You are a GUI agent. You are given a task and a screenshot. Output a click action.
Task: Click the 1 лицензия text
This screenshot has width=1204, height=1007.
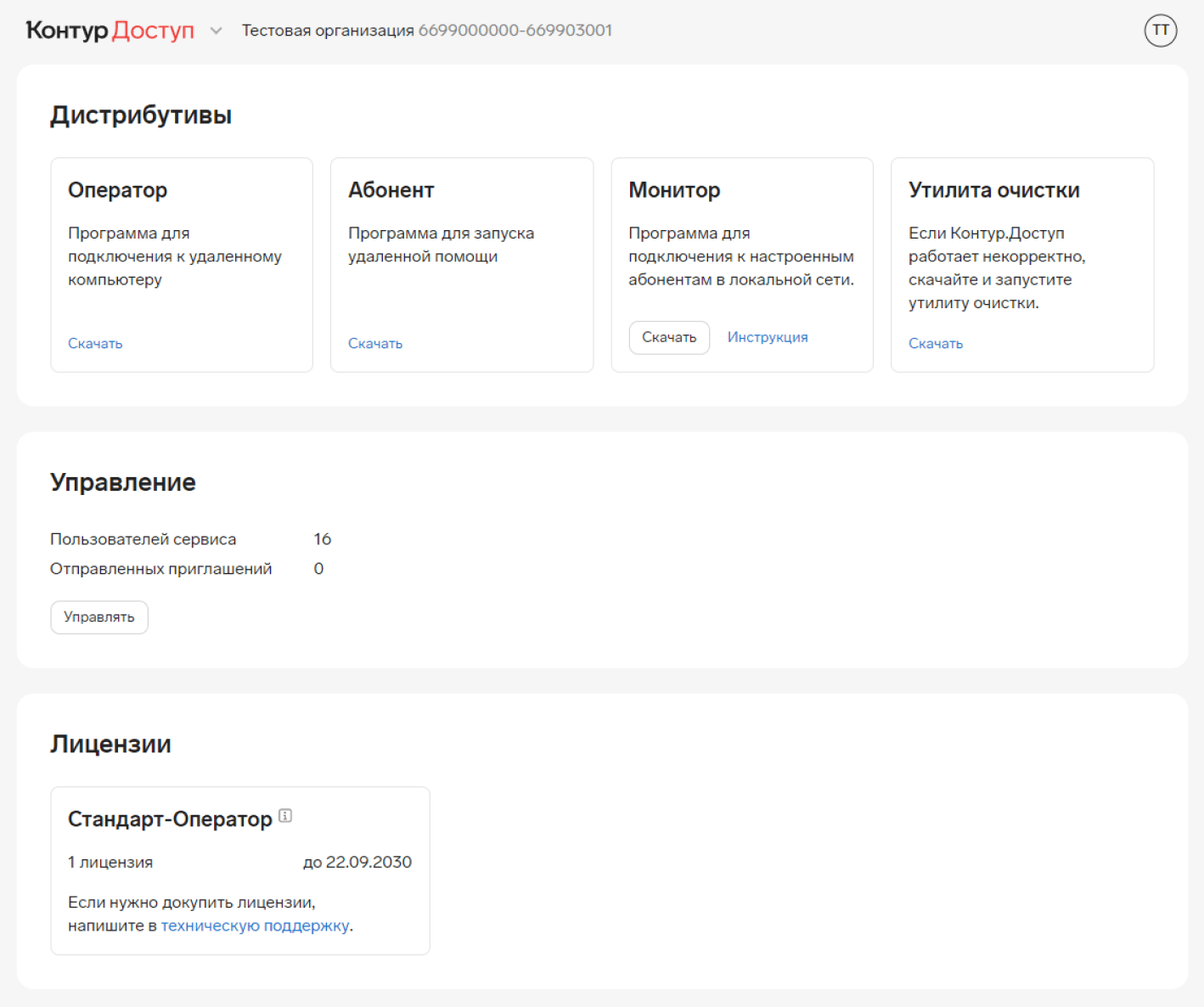(110, 862)
